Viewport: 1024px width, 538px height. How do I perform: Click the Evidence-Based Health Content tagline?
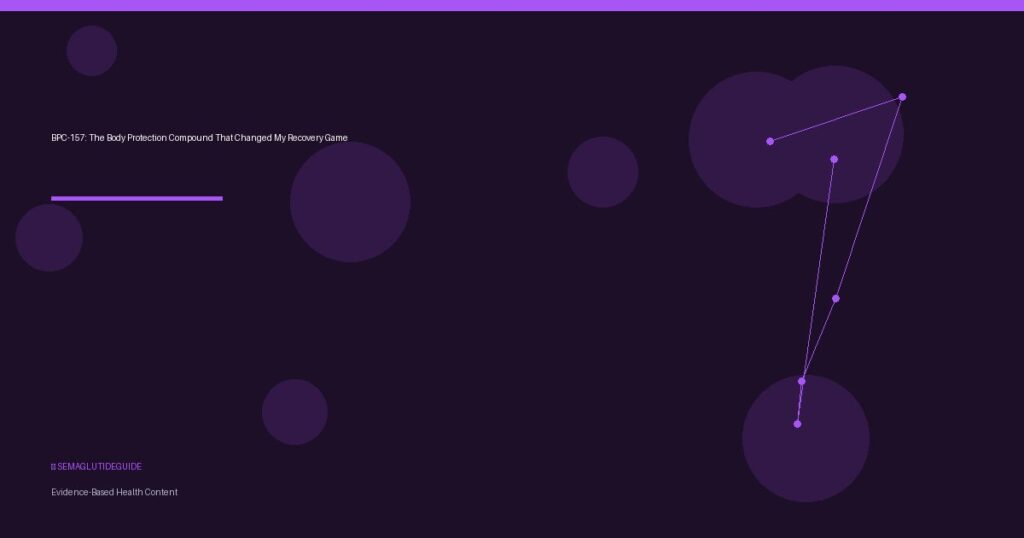click(x=114, y=492)
